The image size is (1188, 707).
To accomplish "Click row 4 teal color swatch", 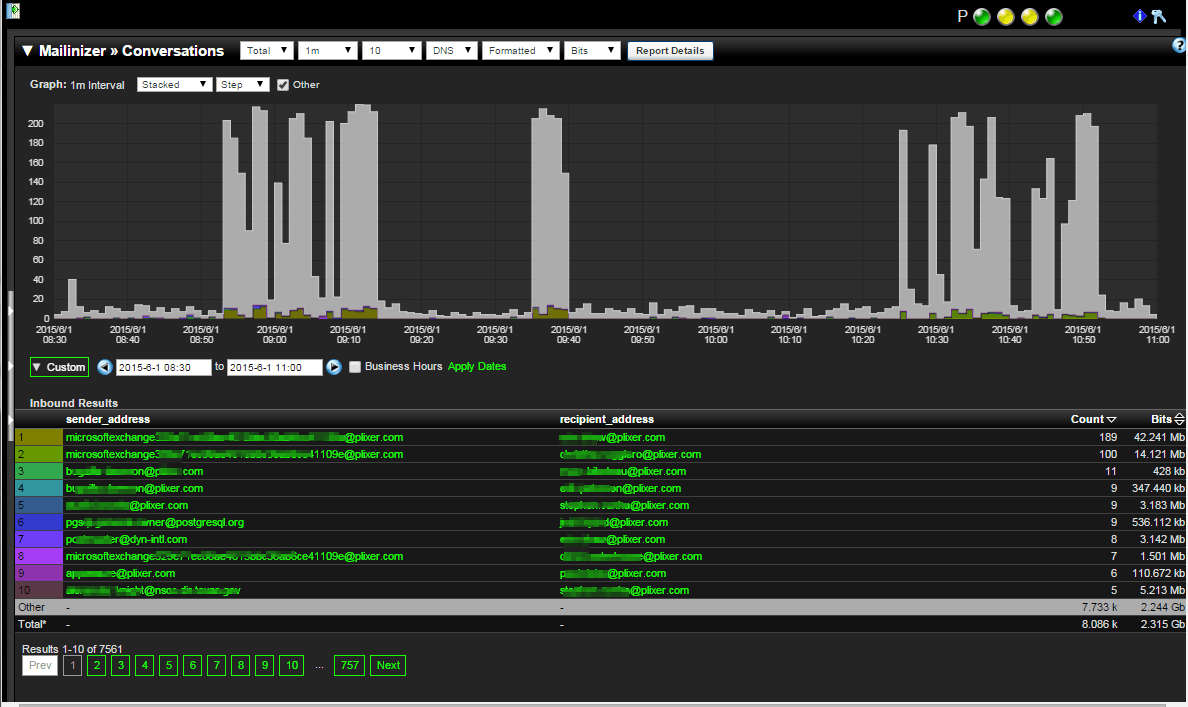I will tap(39, 488).
